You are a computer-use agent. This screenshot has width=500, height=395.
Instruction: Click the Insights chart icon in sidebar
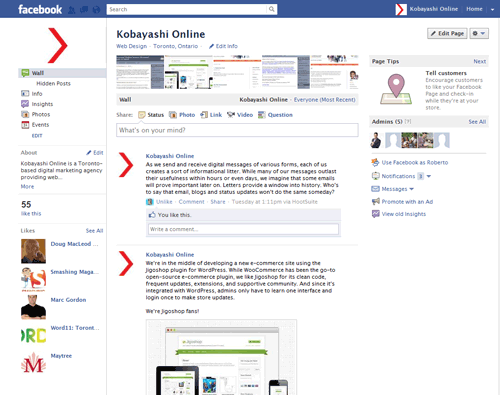(x=25, y=104)
